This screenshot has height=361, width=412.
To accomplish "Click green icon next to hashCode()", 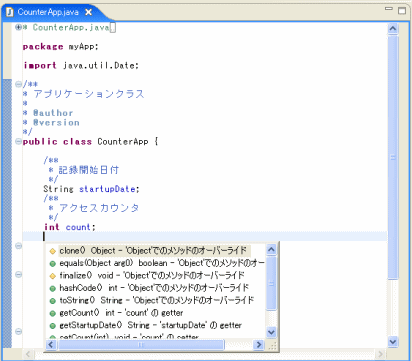I will point(52,289).
